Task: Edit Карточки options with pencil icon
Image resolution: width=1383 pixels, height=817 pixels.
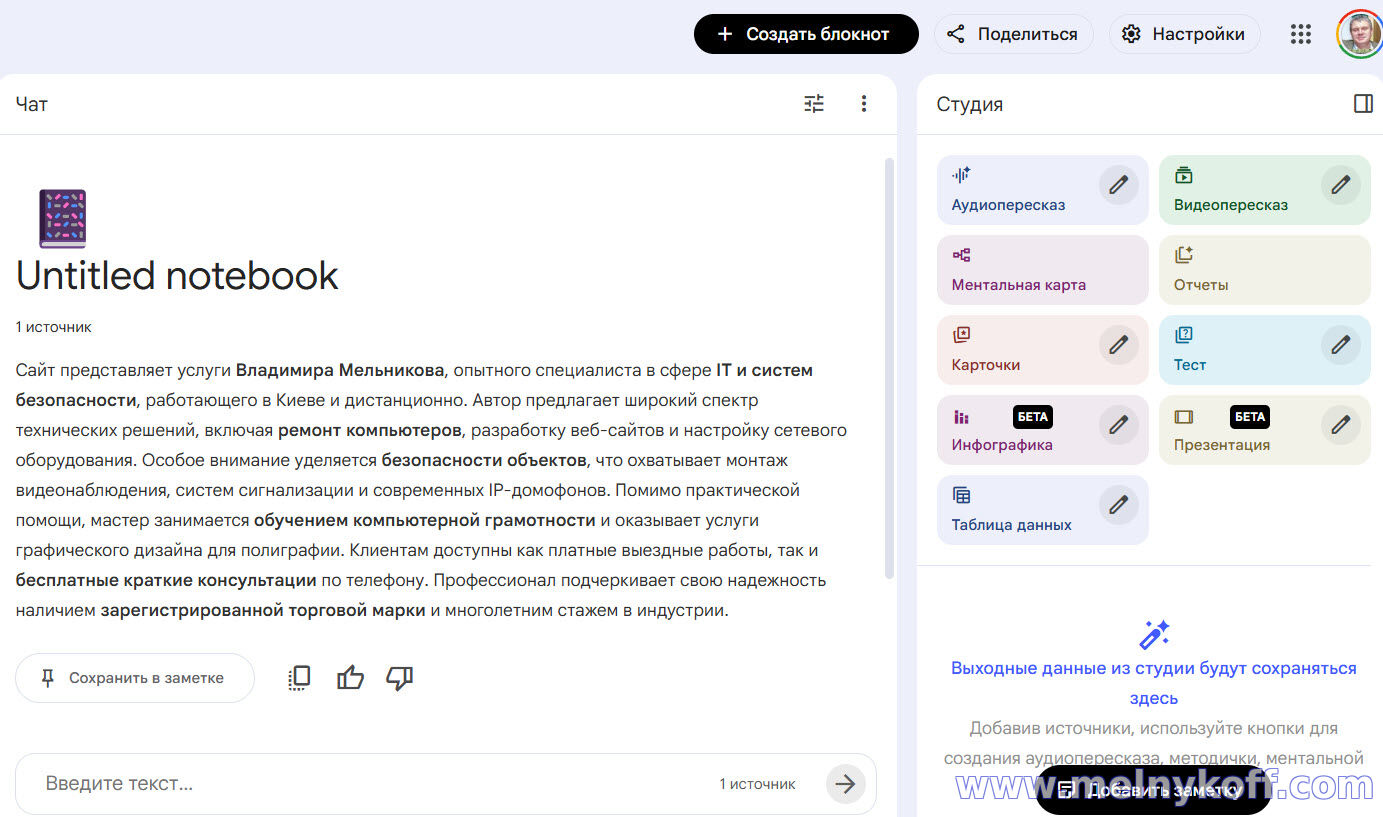Action: (x=1118, y=345)
